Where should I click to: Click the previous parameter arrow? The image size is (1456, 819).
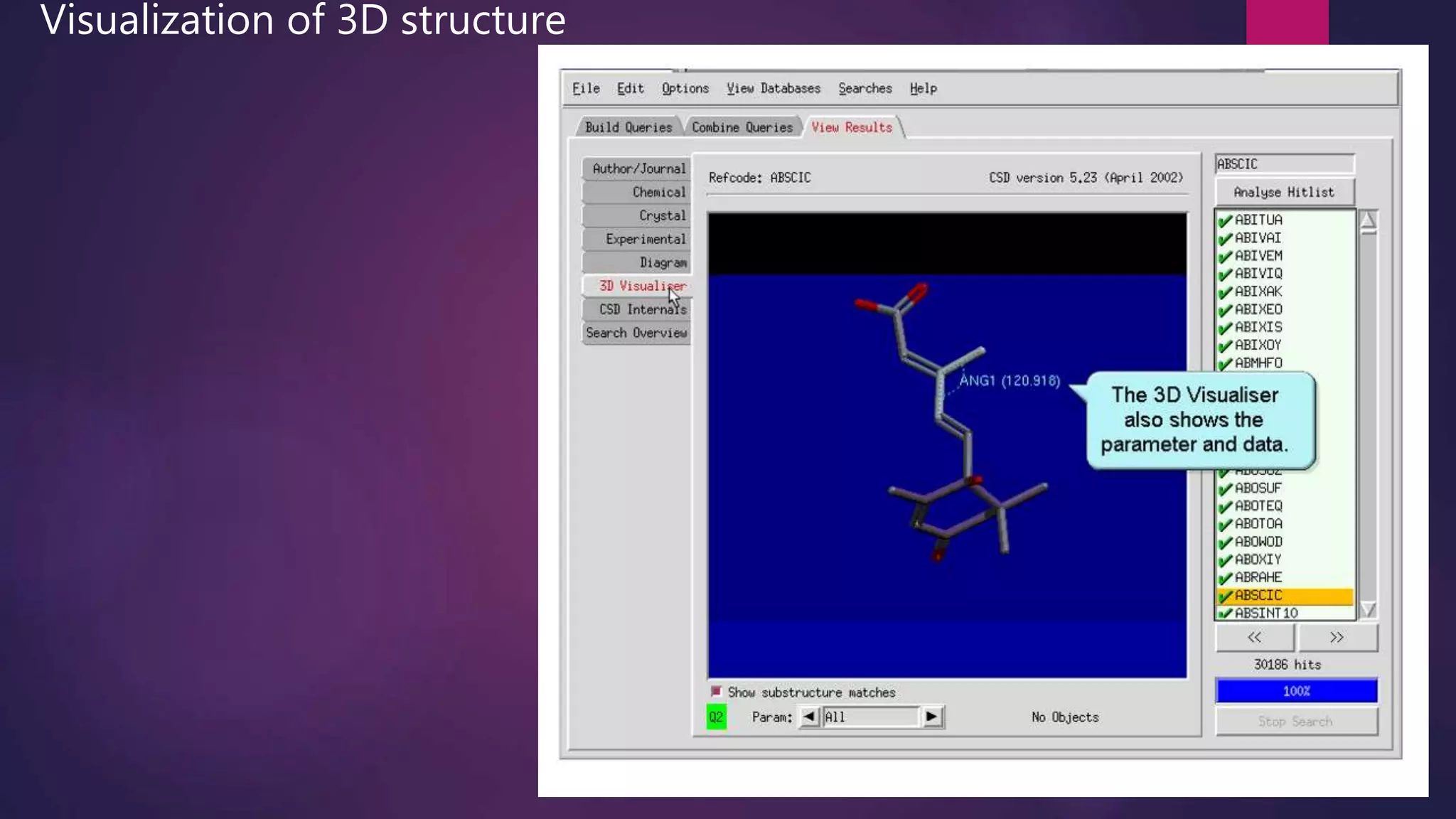click(809, 717)
